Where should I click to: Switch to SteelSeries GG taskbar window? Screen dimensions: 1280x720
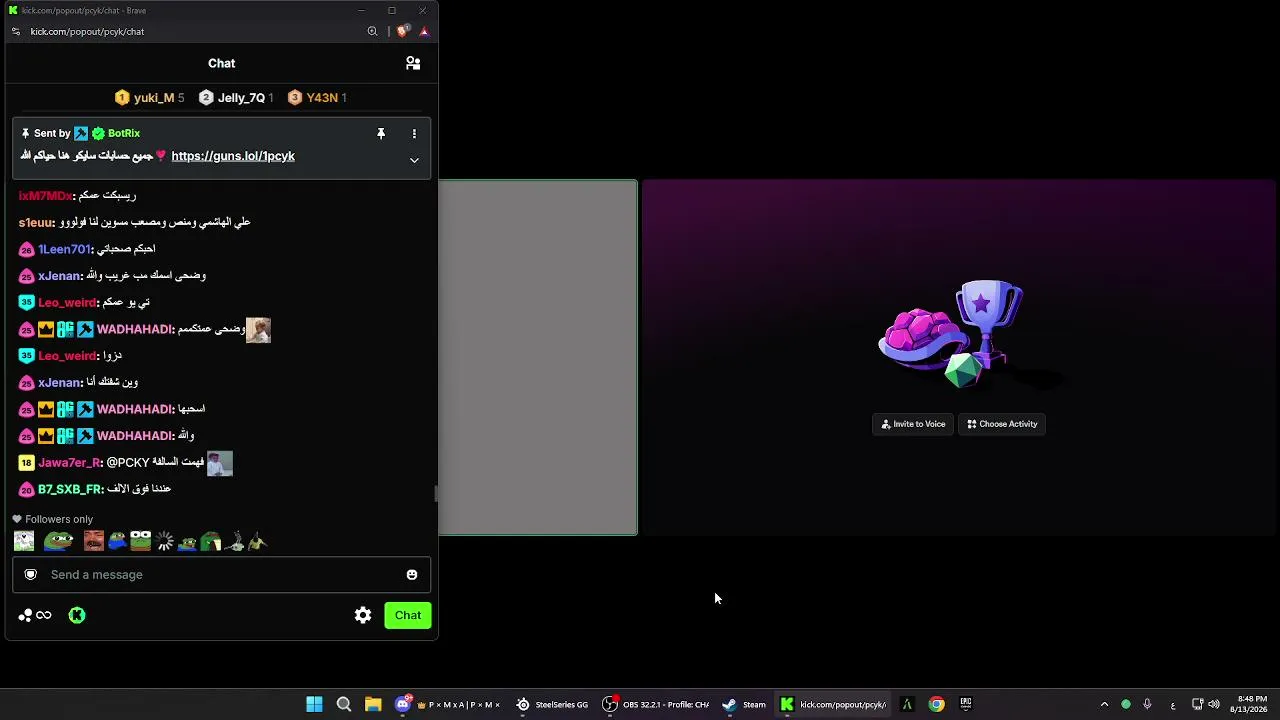[552, 704]
